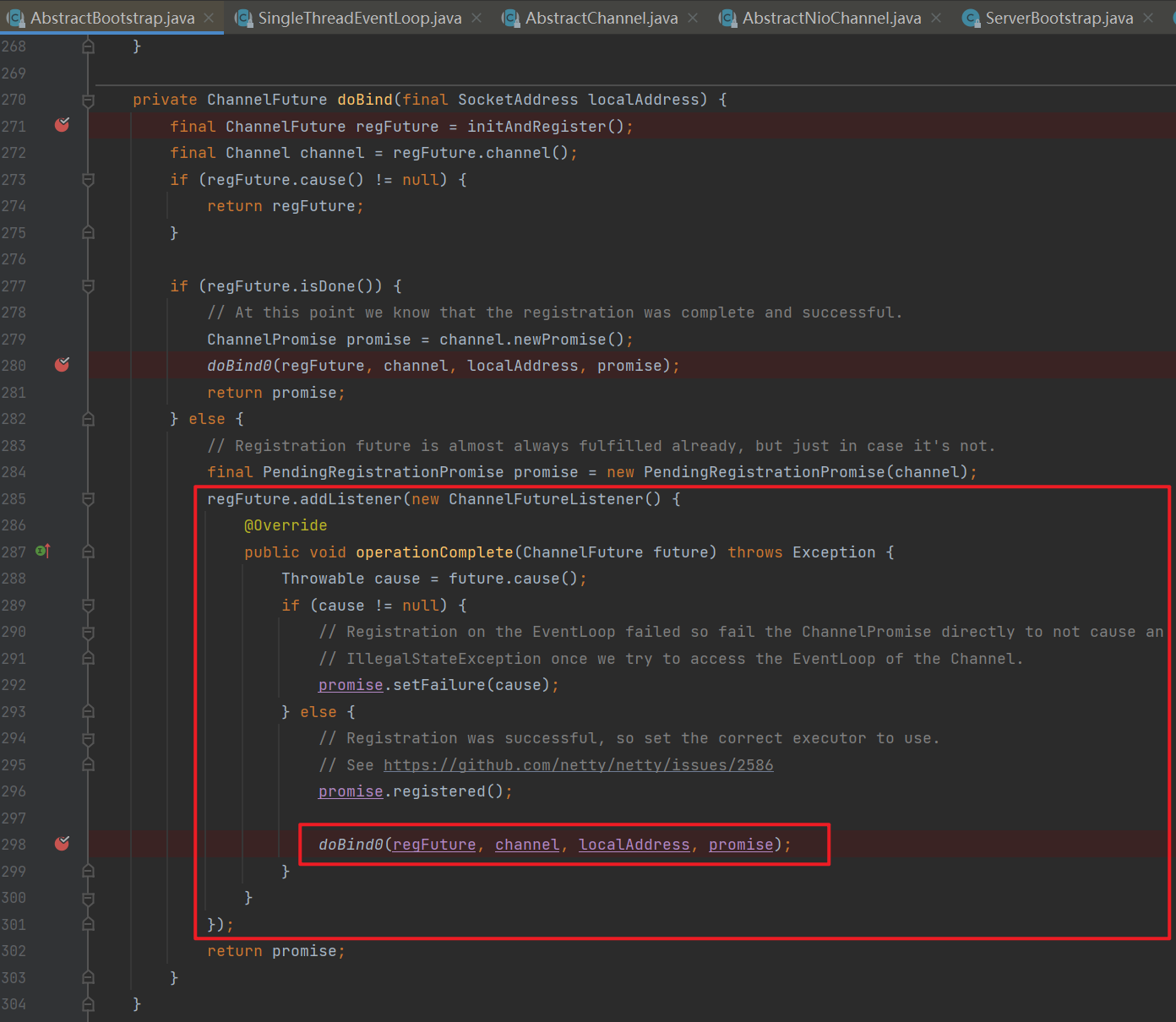Close the ServerBootstrap.java tab
This screenshot has height=1022, width=1176.
[x=1147, y=18]
